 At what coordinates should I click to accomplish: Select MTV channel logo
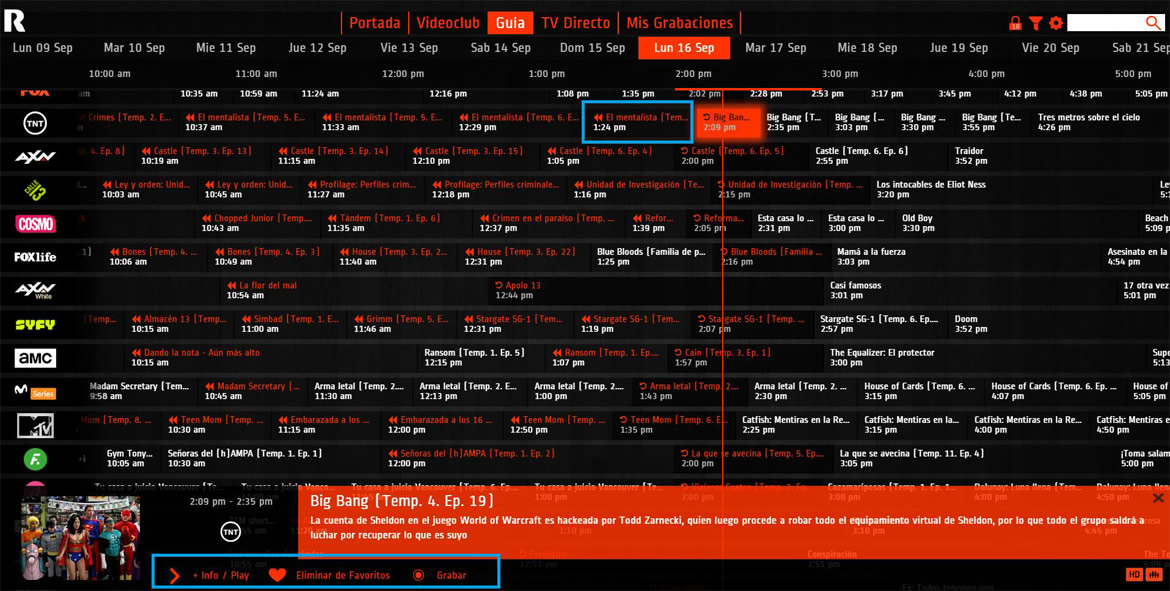tap(35, 425)
